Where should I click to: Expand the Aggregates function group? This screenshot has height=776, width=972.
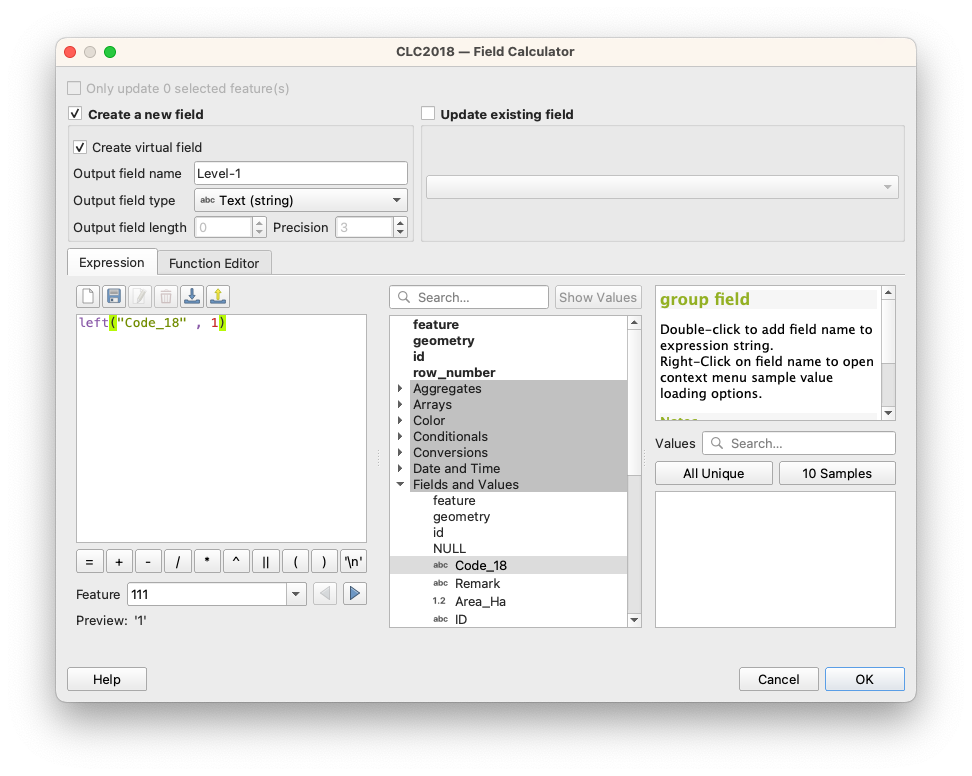[x=400, y=389]
